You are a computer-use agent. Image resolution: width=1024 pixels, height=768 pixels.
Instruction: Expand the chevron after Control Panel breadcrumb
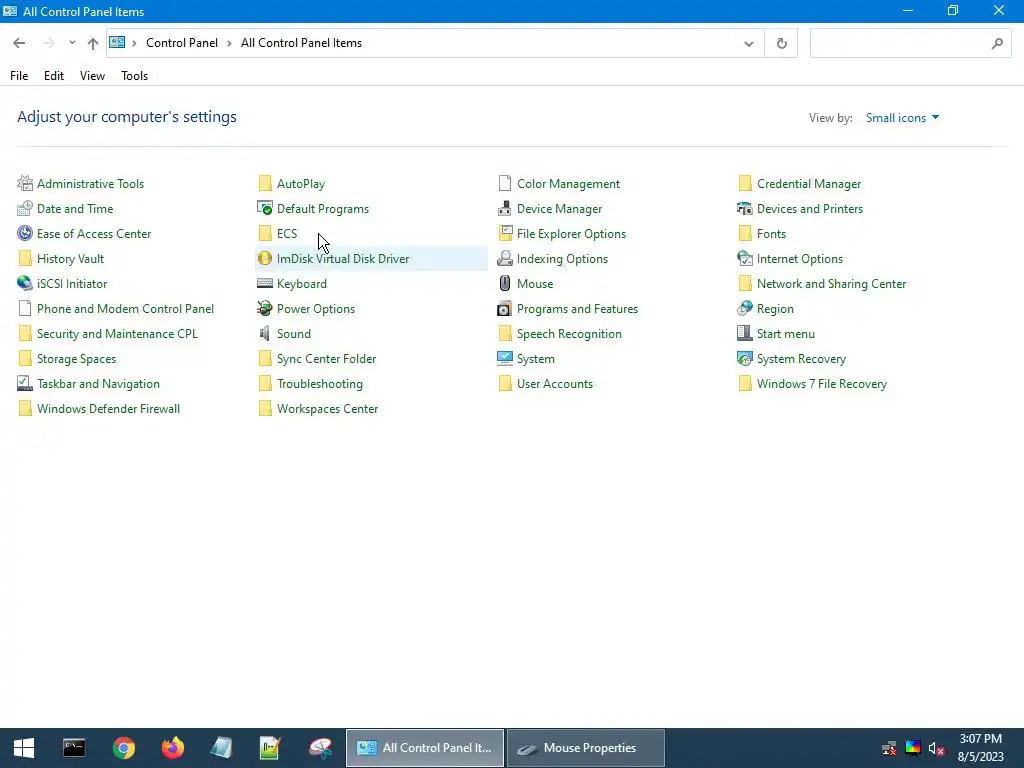coord(229,43)
